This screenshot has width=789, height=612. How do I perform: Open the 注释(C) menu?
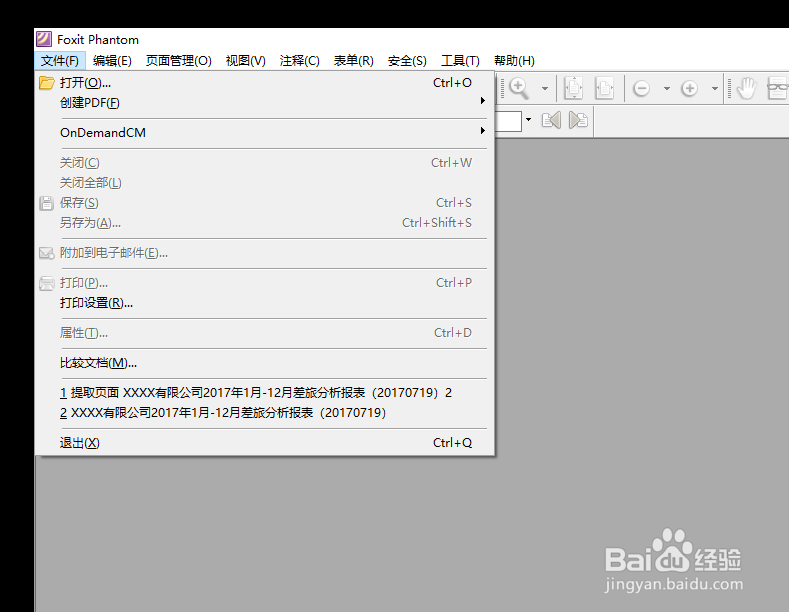click(x=299, y=61)
